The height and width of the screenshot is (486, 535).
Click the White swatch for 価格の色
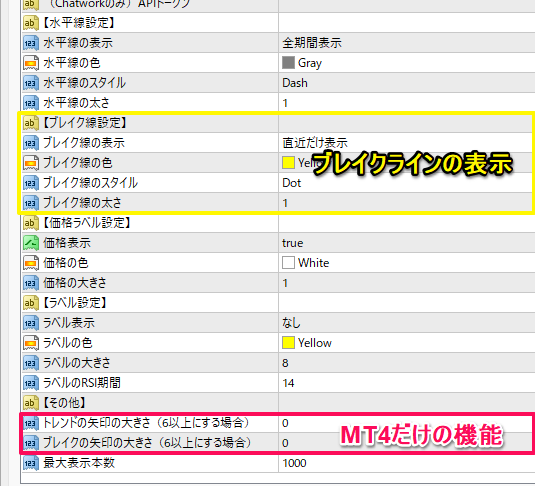click(288, 263)
